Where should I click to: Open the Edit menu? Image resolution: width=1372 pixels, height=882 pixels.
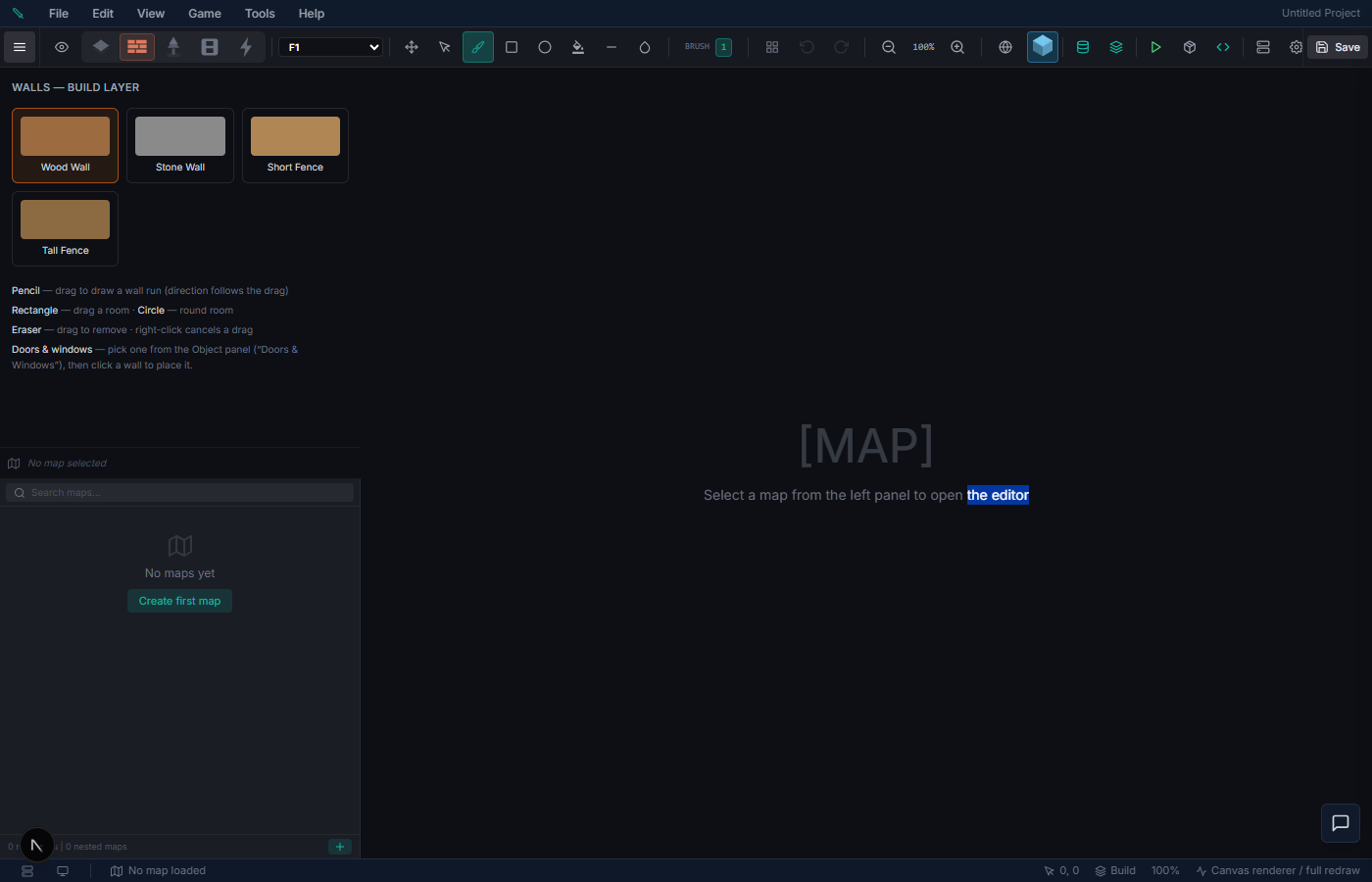tap(103, 14)
